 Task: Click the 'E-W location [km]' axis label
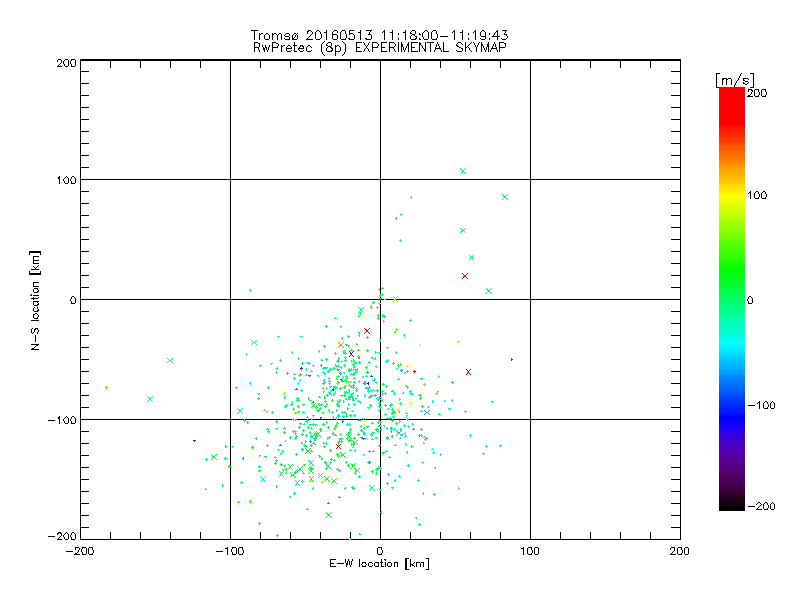click(379, 563)
